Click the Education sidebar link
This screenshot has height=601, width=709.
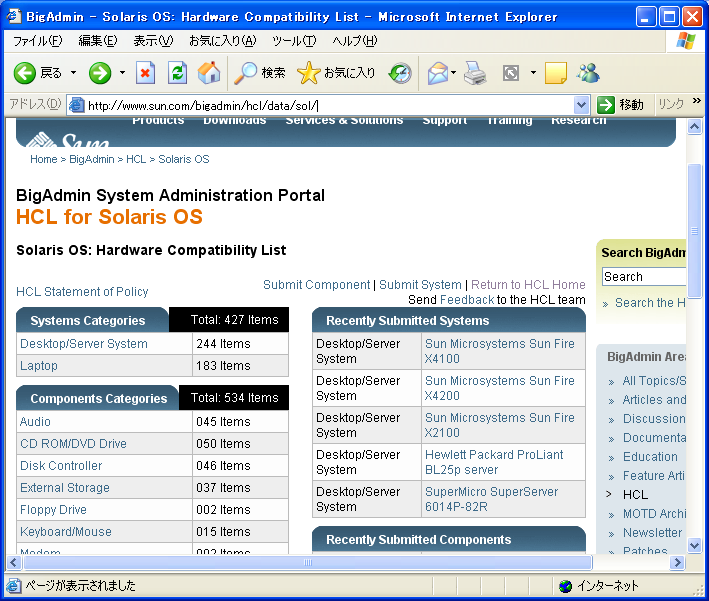650,457
